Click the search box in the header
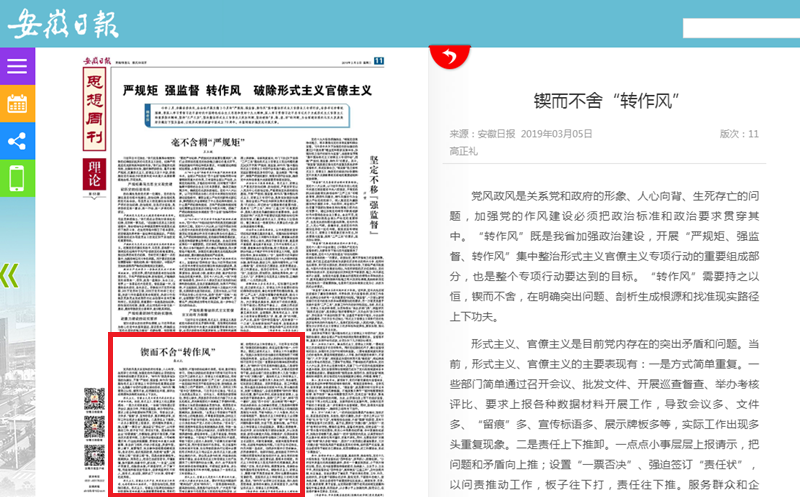The image size is (800, 497). coord(740,28)
